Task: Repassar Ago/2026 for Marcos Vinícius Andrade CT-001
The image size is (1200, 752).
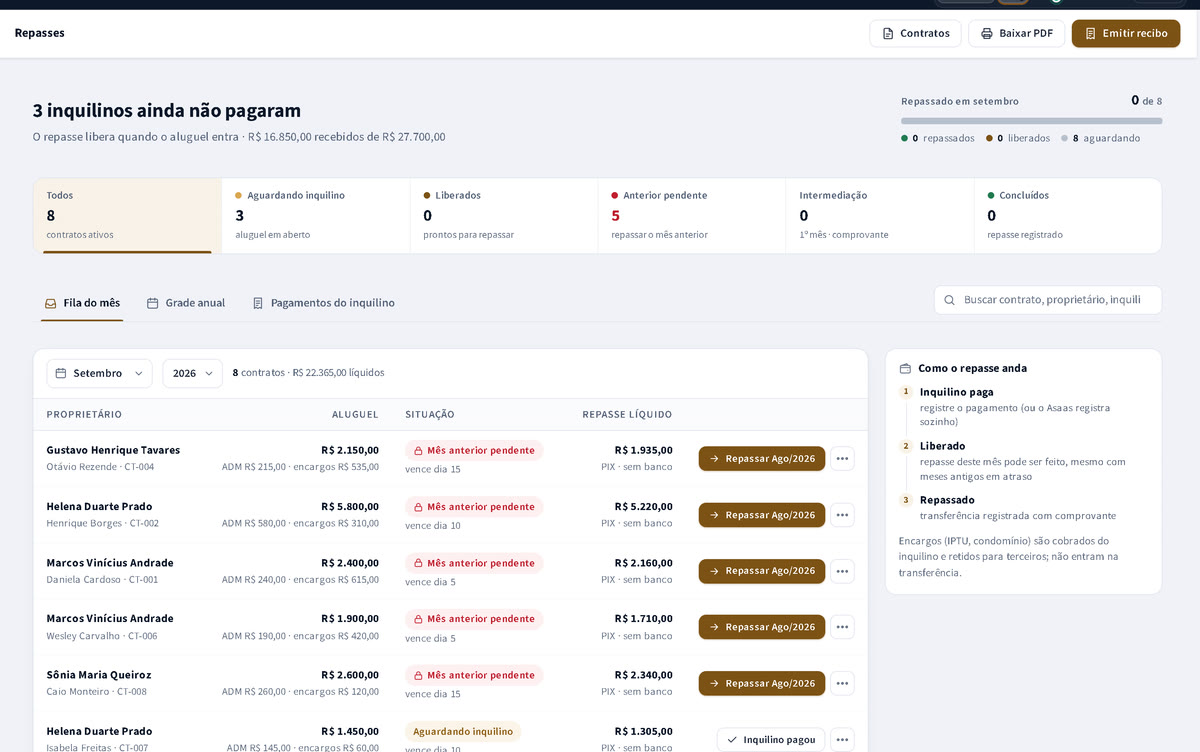Action: click(762, 571)
